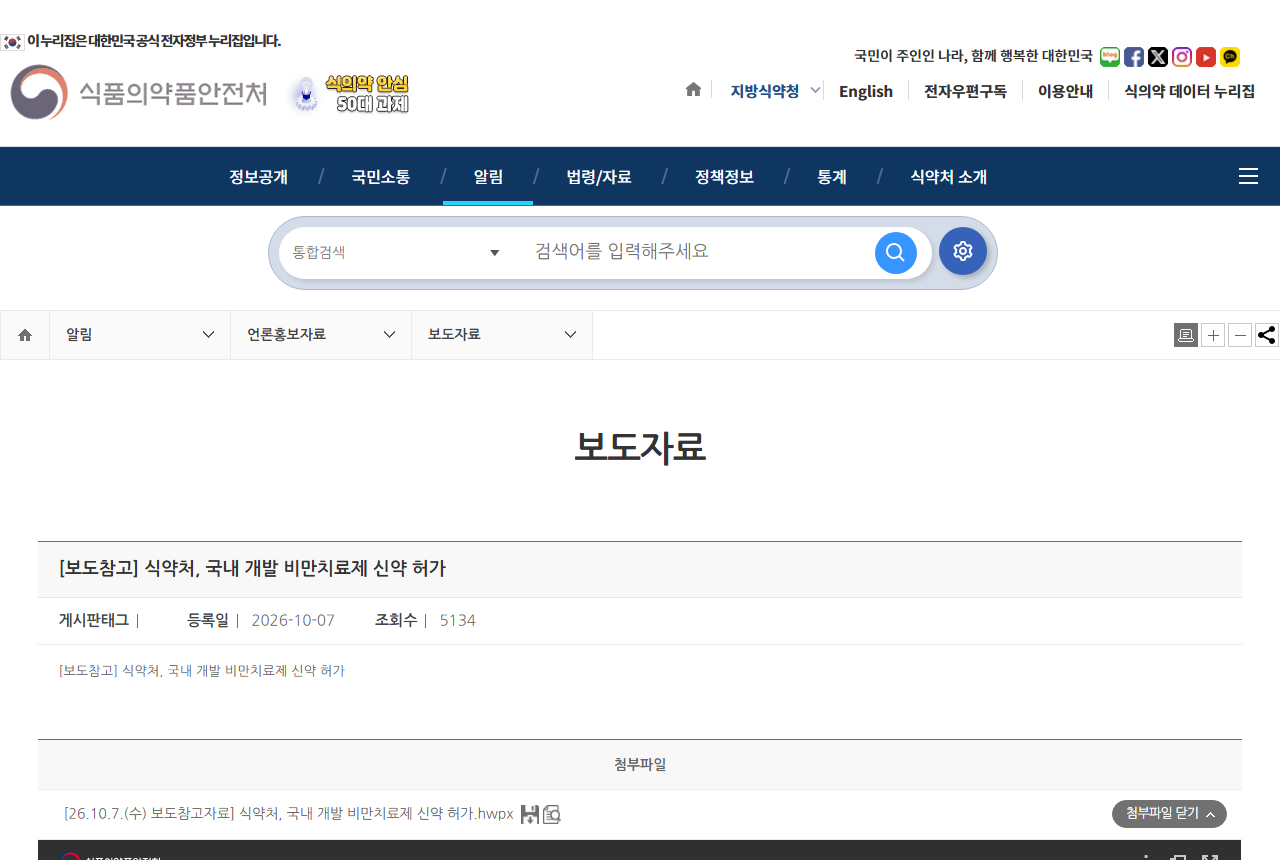
Task: Open the 통합검색 category dropdown
Action: [x=396, y=252]
